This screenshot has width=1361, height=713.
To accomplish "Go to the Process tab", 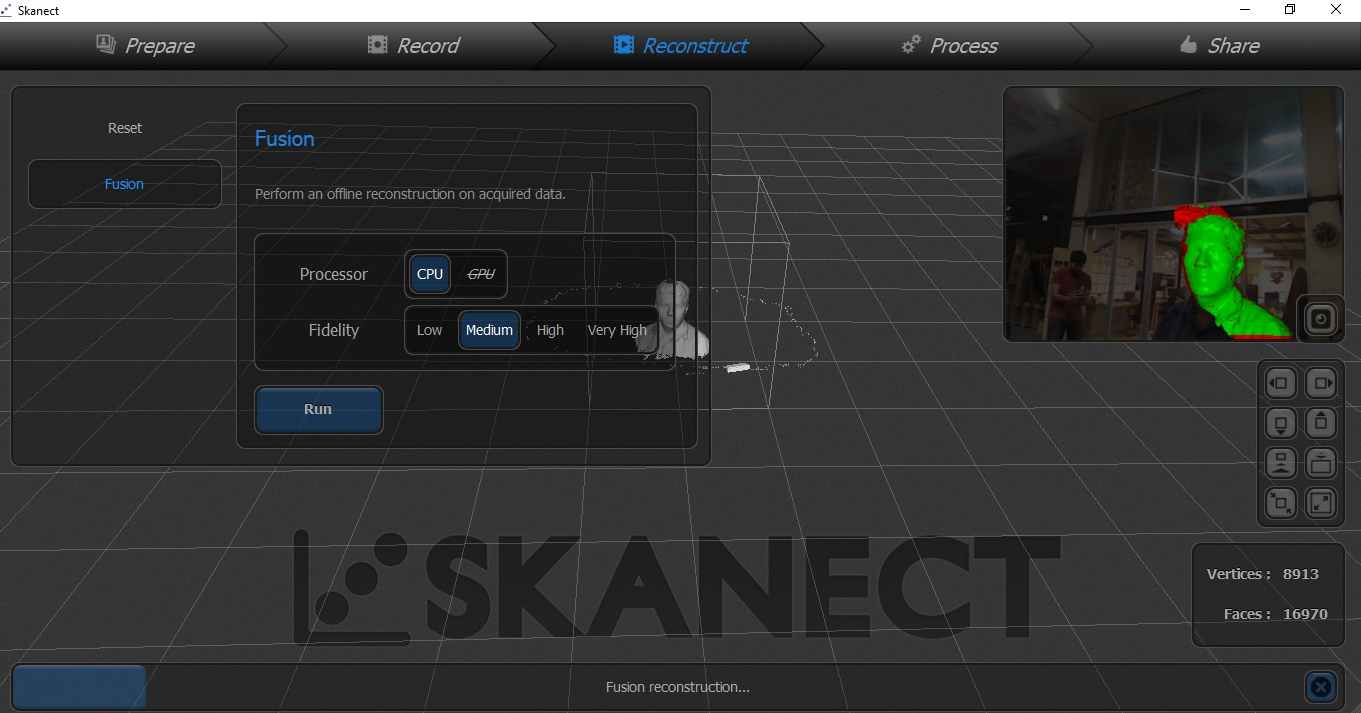I will (x=949, y=45).
